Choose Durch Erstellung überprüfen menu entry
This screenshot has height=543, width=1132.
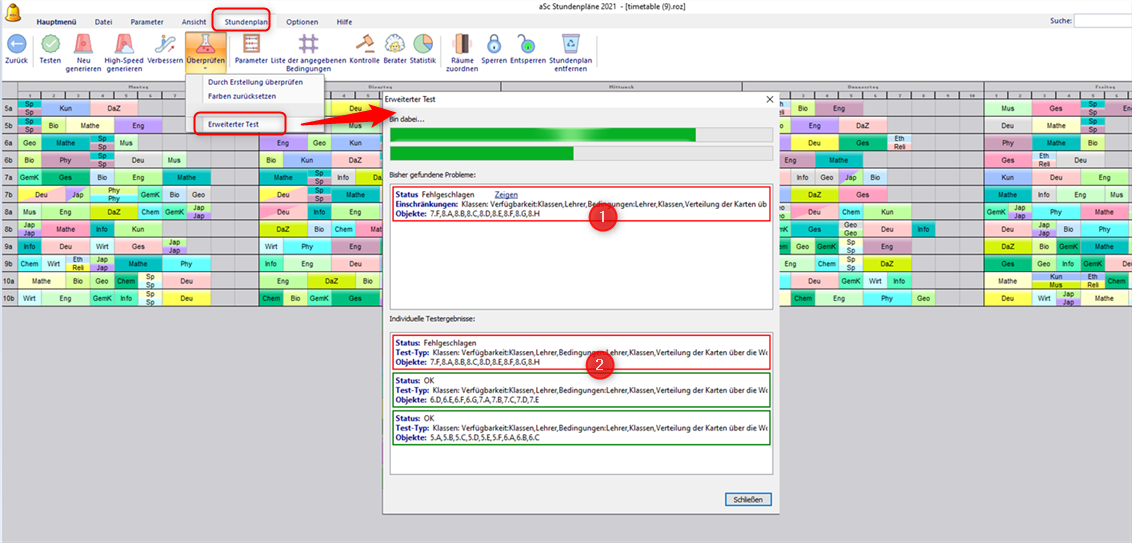255,82
